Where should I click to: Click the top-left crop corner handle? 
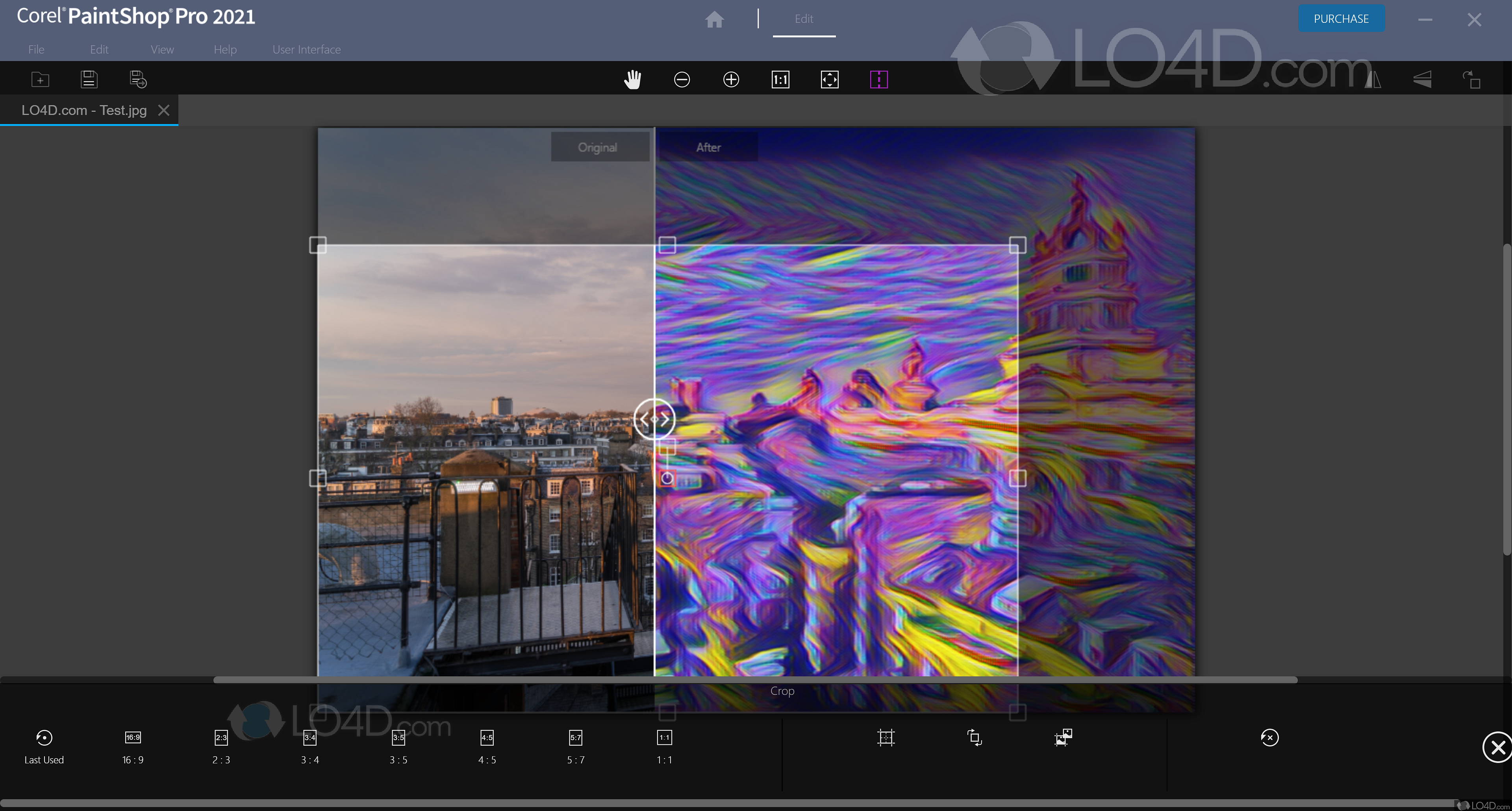(317, 245)
